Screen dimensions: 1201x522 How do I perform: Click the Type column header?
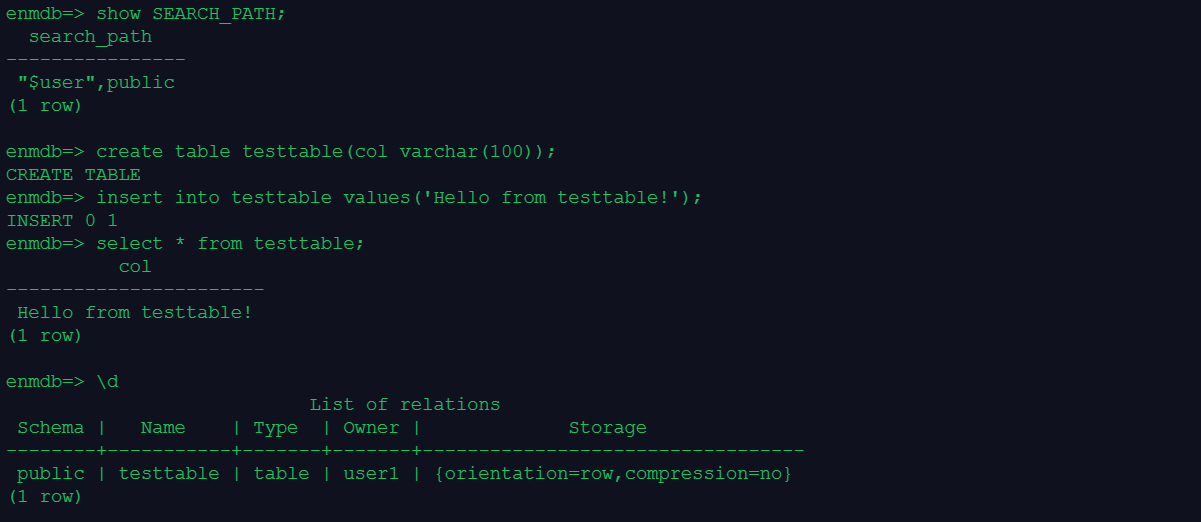click(x=275, y=428)
